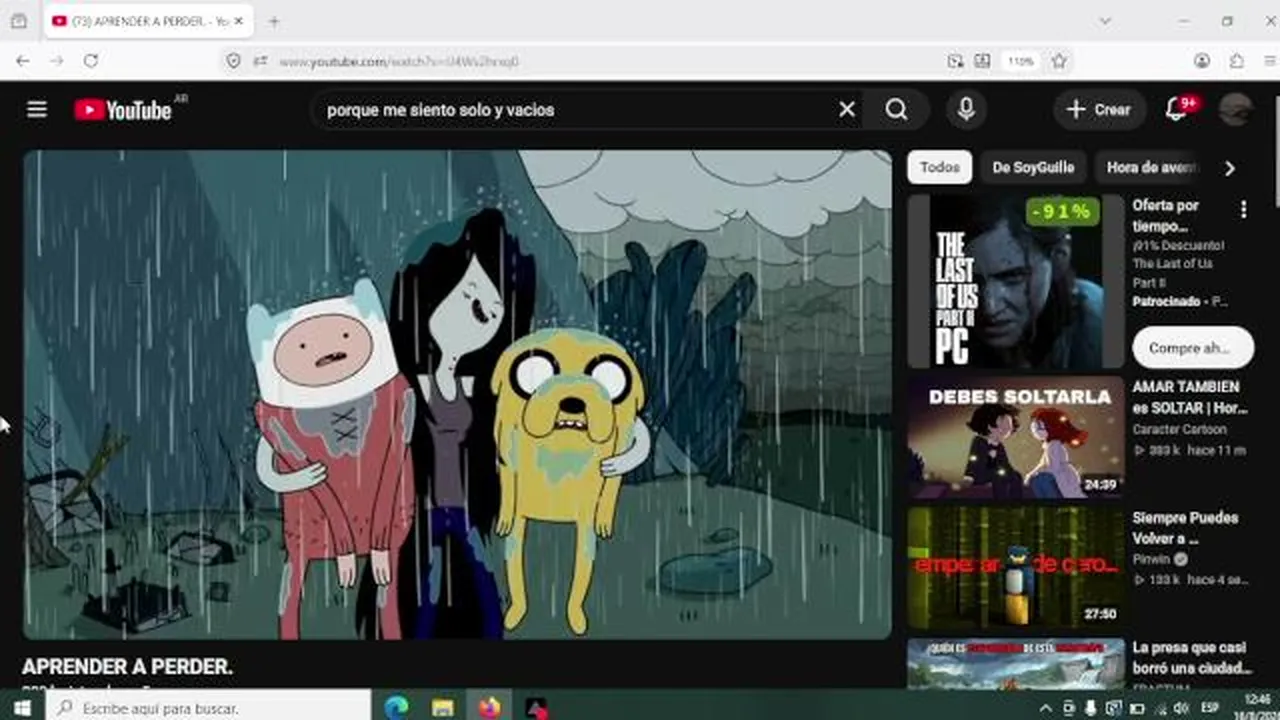Click APRENDER A PERDER video title
This screenshot has height=720, width=1280.
[127, 666]
